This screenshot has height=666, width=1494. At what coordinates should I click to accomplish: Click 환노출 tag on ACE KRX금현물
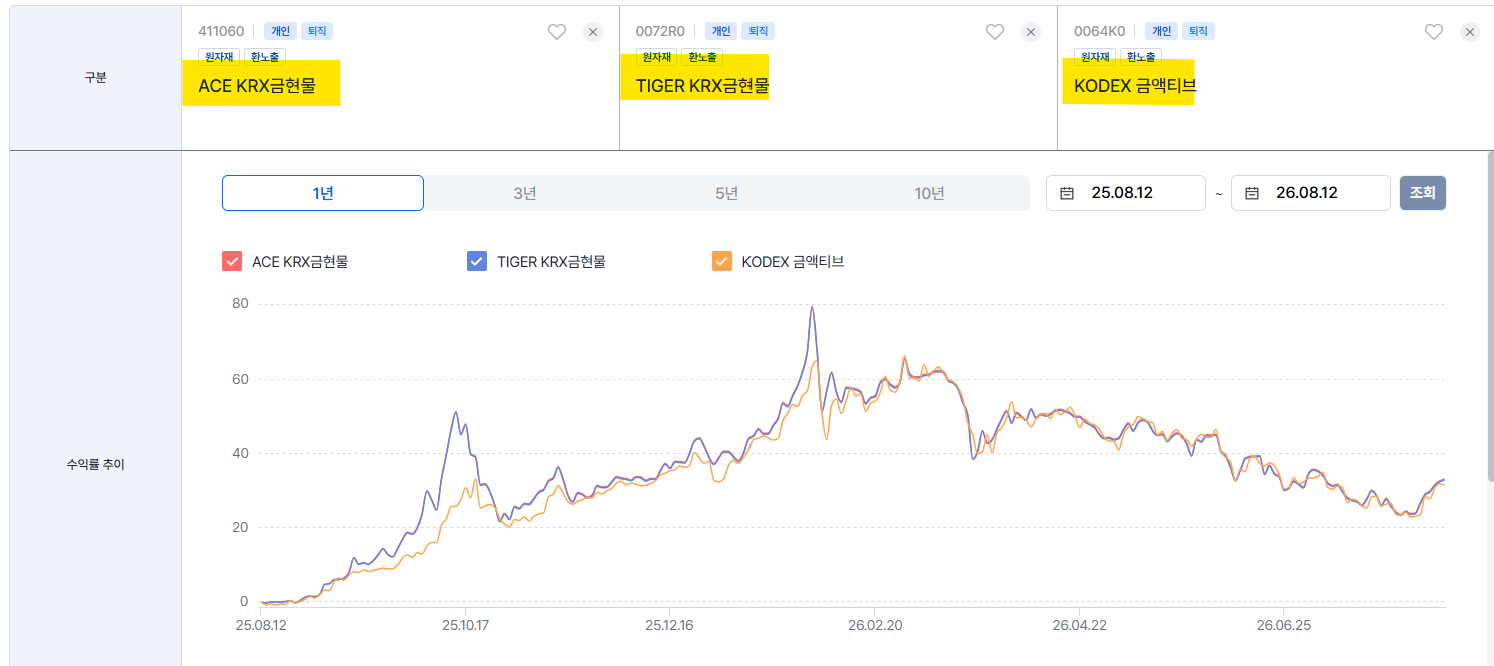click(265, 57)
